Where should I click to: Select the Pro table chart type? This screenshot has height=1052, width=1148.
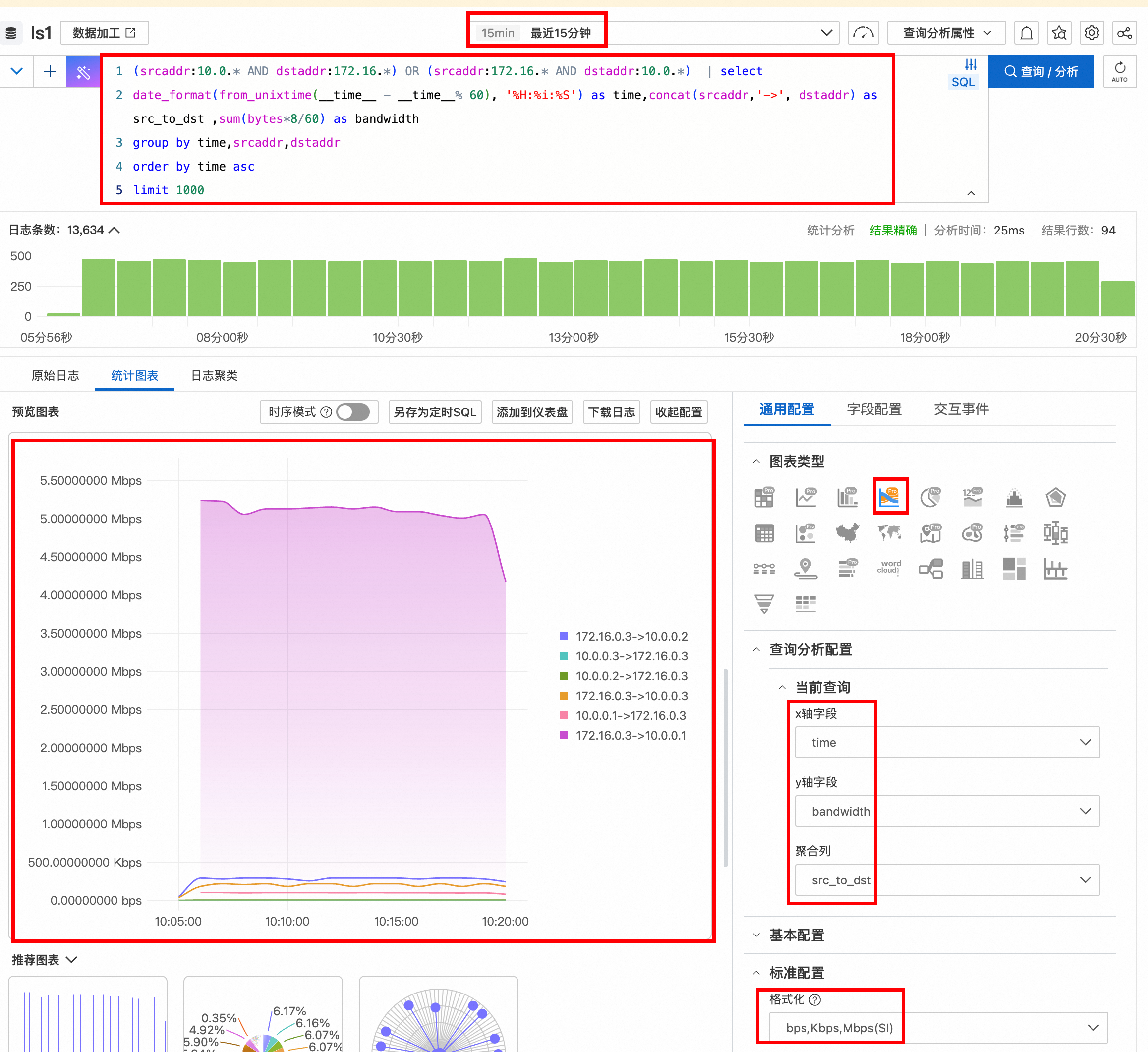pyautogui.click(x=764, y=497)
